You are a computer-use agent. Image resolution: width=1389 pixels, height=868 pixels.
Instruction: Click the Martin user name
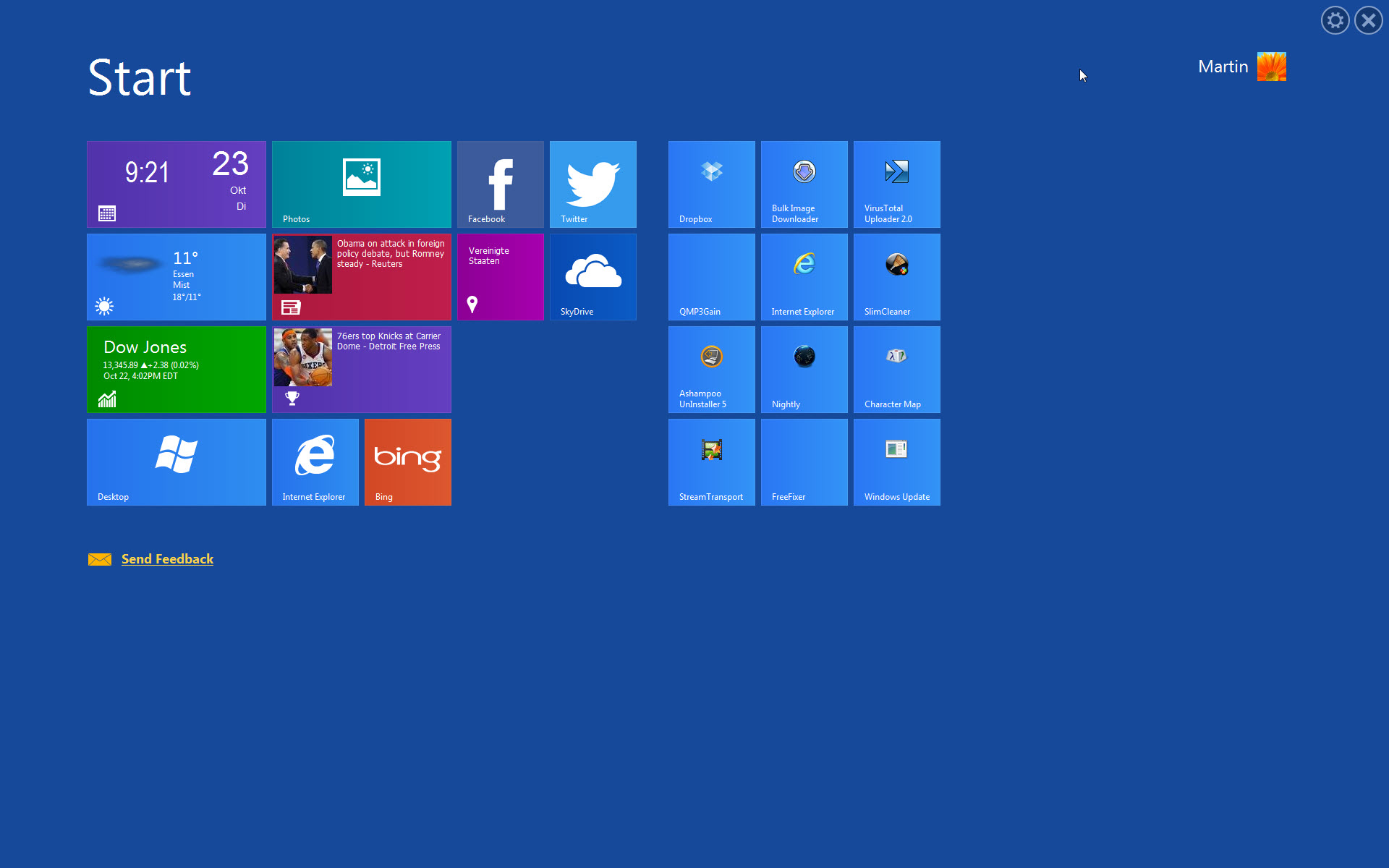[x=1223, y=67]
